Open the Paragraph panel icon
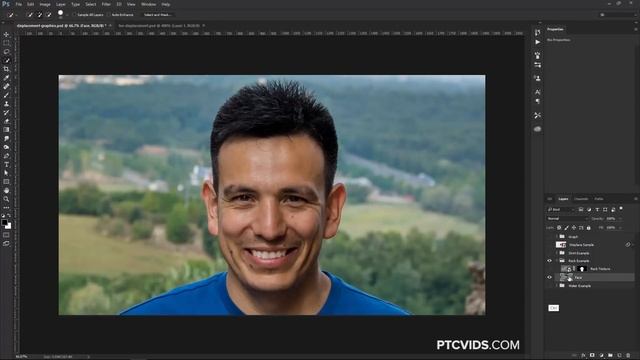The height and width of the screenshot is (360, 640). [x=538, y=101]
